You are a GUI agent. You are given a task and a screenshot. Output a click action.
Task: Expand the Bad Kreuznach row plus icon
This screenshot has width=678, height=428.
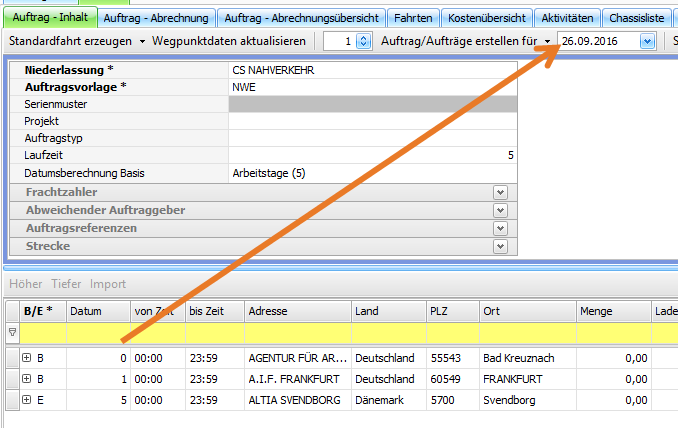(26, 357)
